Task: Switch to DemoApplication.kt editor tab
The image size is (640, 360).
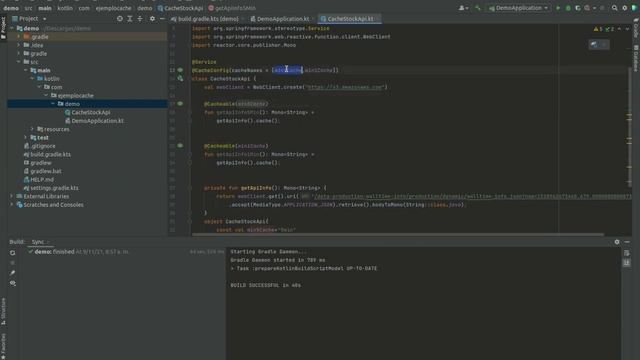Action: coord(282,19)
